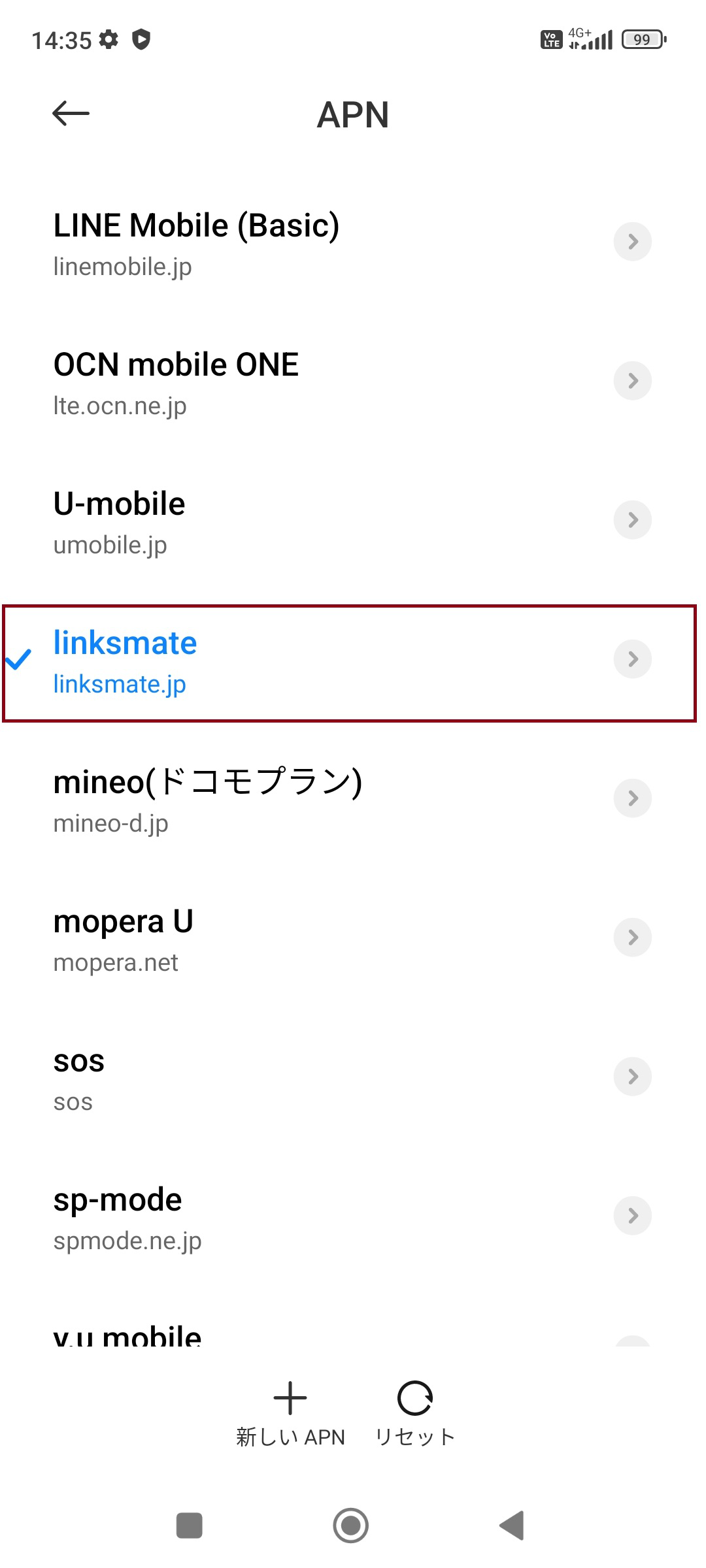Check the battery level indicator
The image size is (706, 1568).
click(642, 39)
